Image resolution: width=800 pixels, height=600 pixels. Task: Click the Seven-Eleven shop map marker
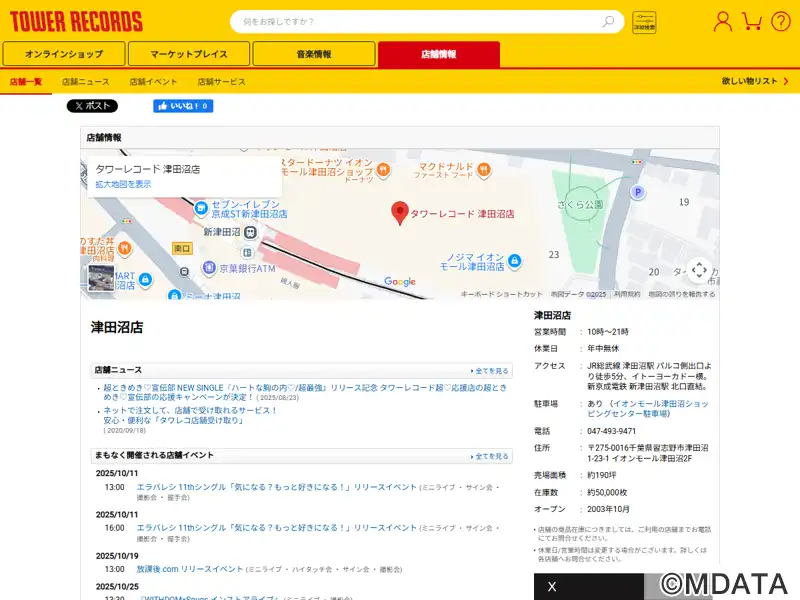pyautogui.click(x=201, y=208)
